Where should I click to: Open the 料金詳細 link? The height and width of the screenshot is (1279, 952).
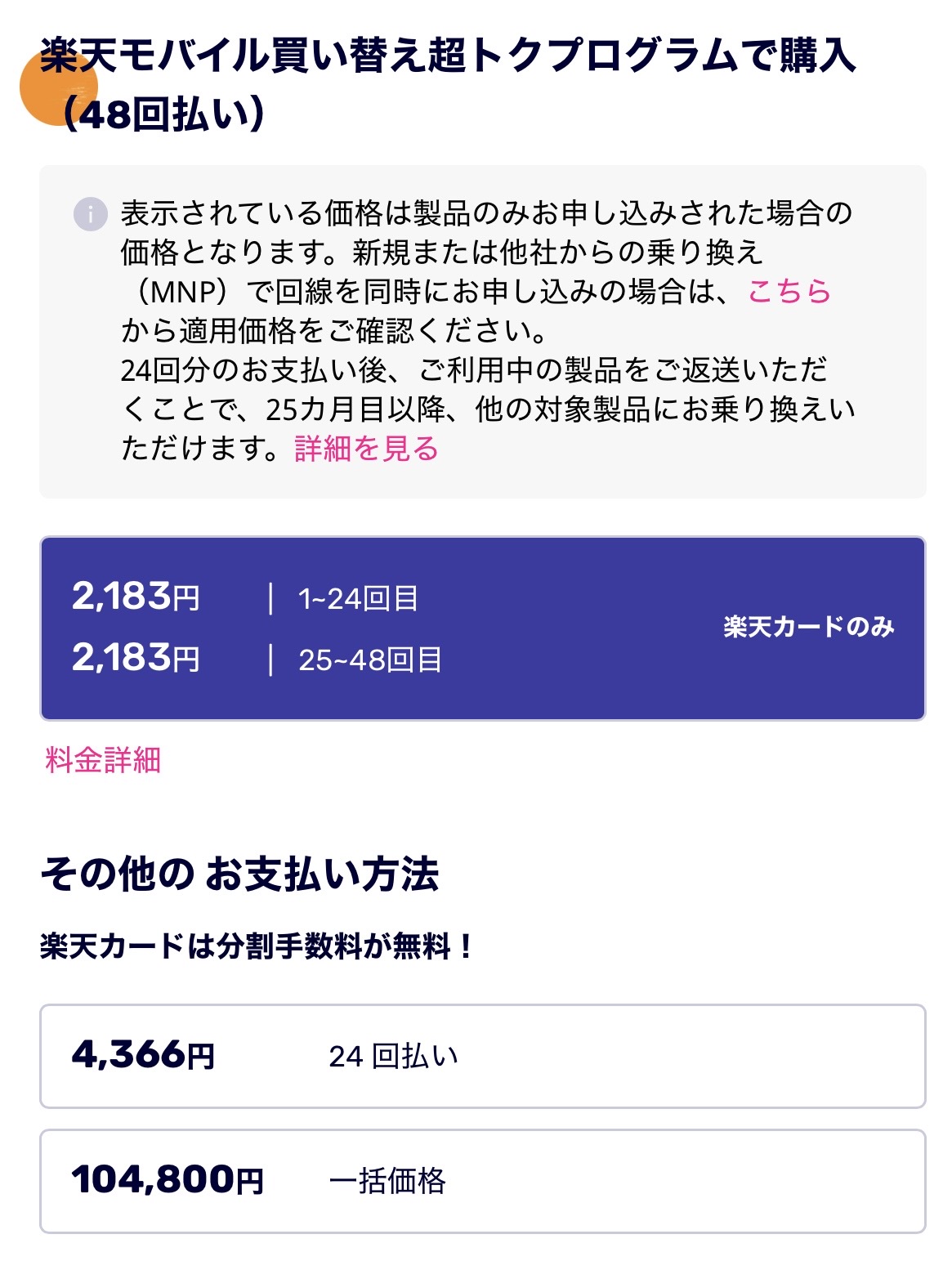[x=103, y=760]
